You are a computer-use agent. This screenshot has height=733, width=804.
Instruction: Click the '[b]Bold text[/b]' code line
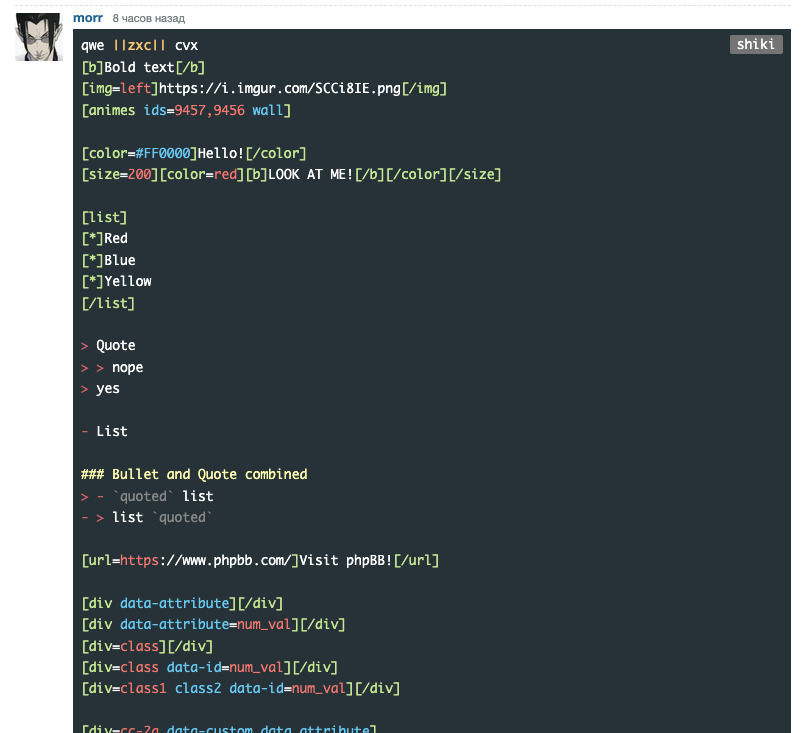(x=143, y=67)
